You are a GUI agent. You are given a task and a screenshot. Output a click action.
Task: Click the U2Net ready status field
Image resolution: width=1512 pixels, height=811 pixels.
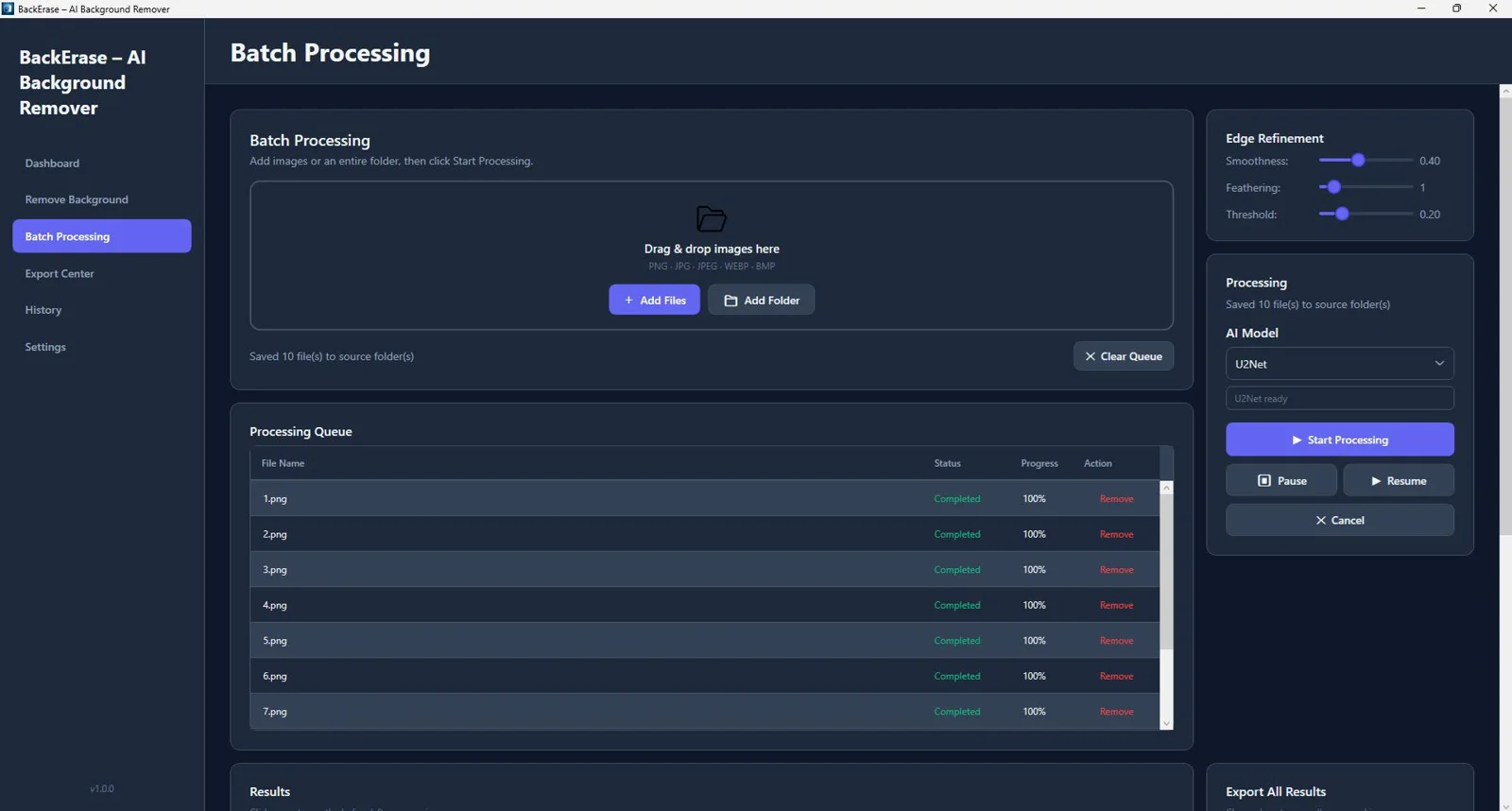tap(1340, 398)
